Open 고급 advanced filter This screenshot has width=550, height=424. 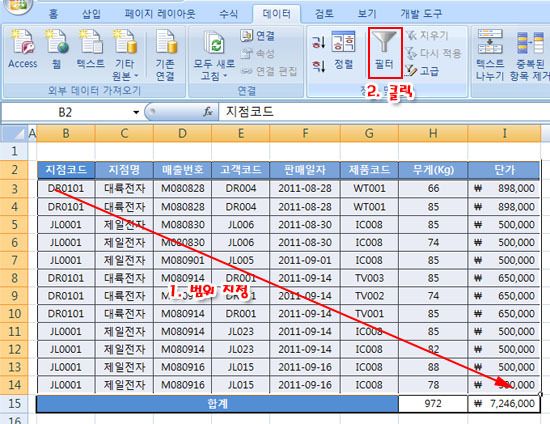pyautogui.click(x=422, y=71)
